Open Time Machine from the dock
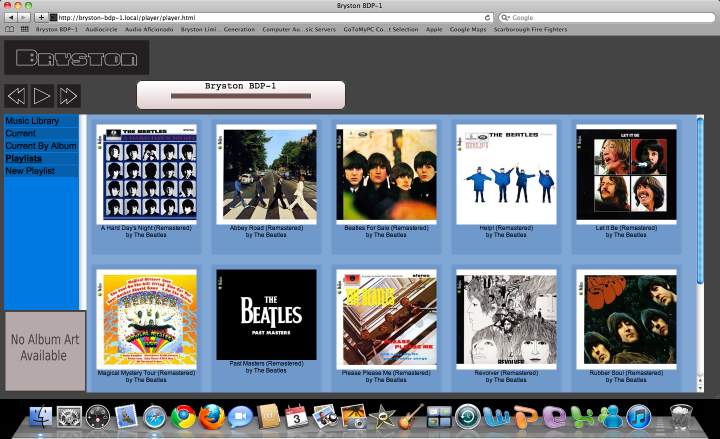 pyautogui.click(x=467, y=417)
